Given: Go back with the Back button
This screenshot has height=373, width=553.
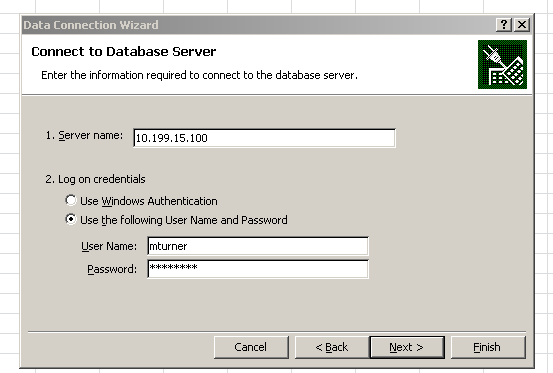Looking at the screenshot, I should [x=332, y=347].
